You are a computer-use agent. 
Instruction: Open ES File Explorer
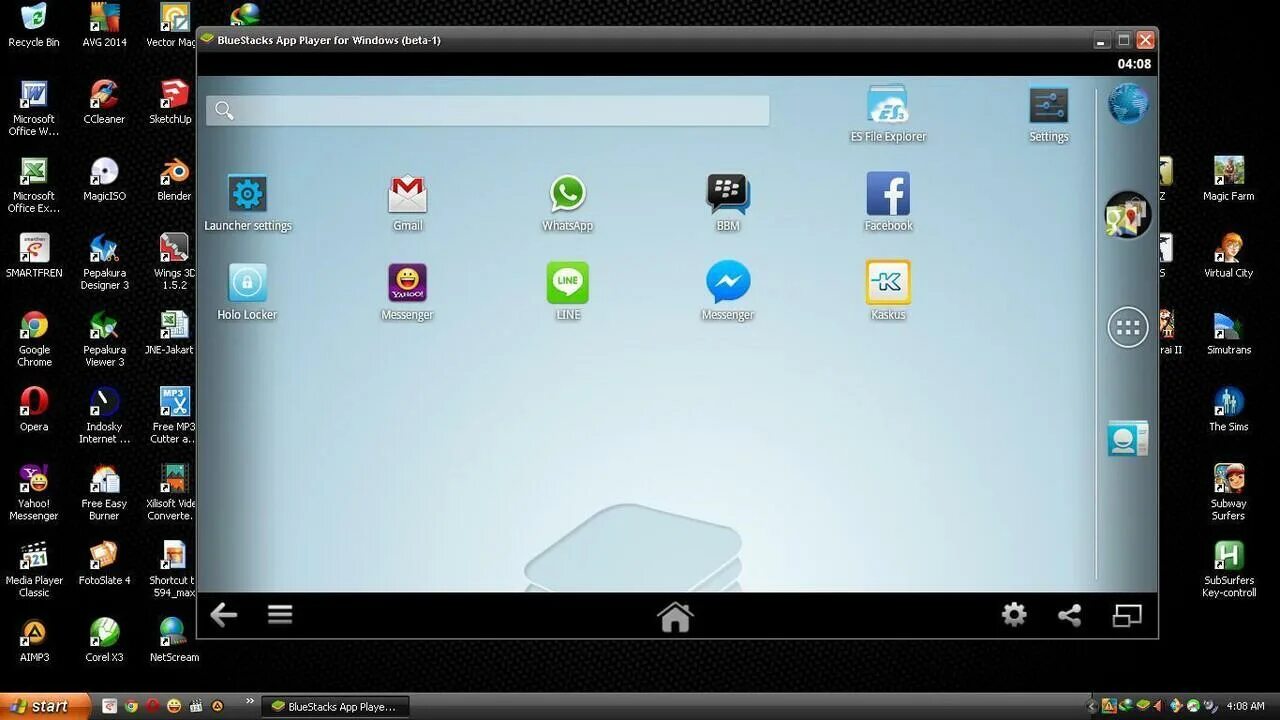click(x=888, y=105)
